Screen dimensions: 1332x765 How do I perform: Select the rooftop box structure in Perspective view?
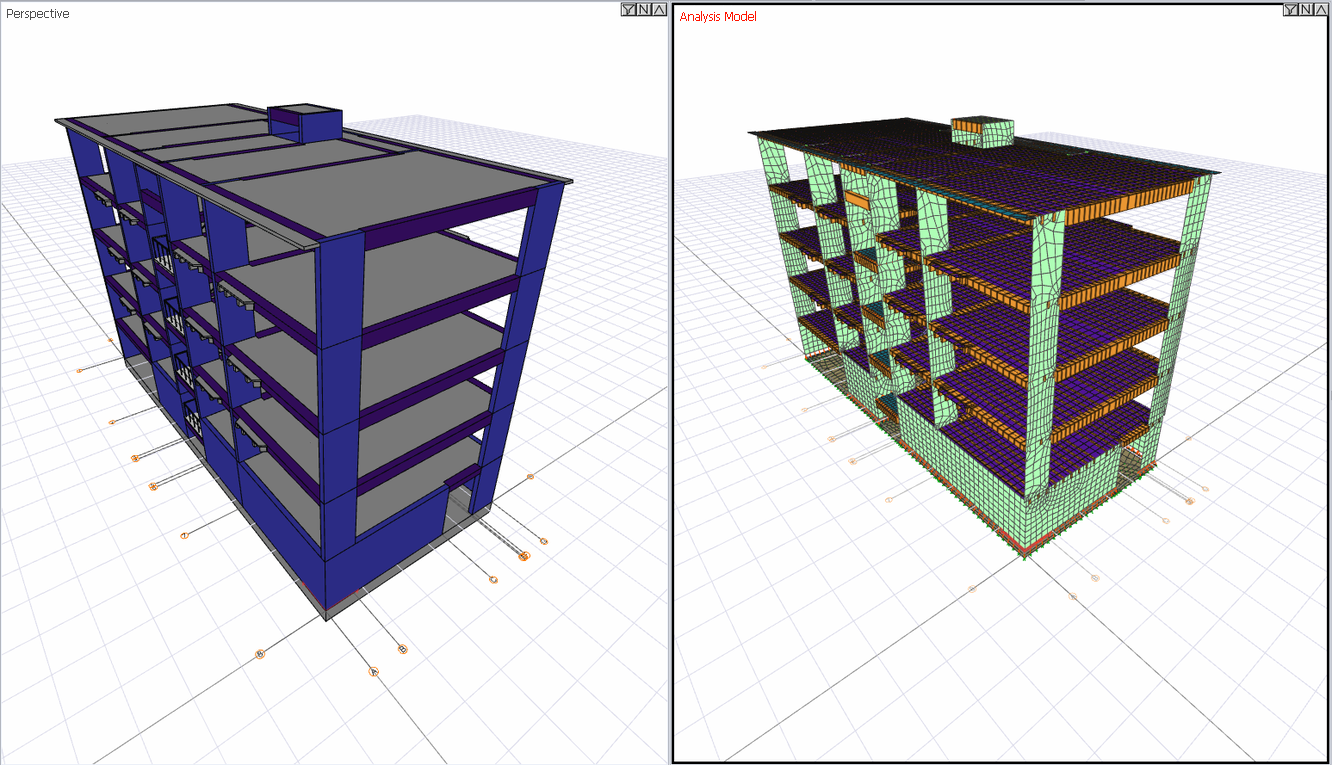[x=306, y=122]
